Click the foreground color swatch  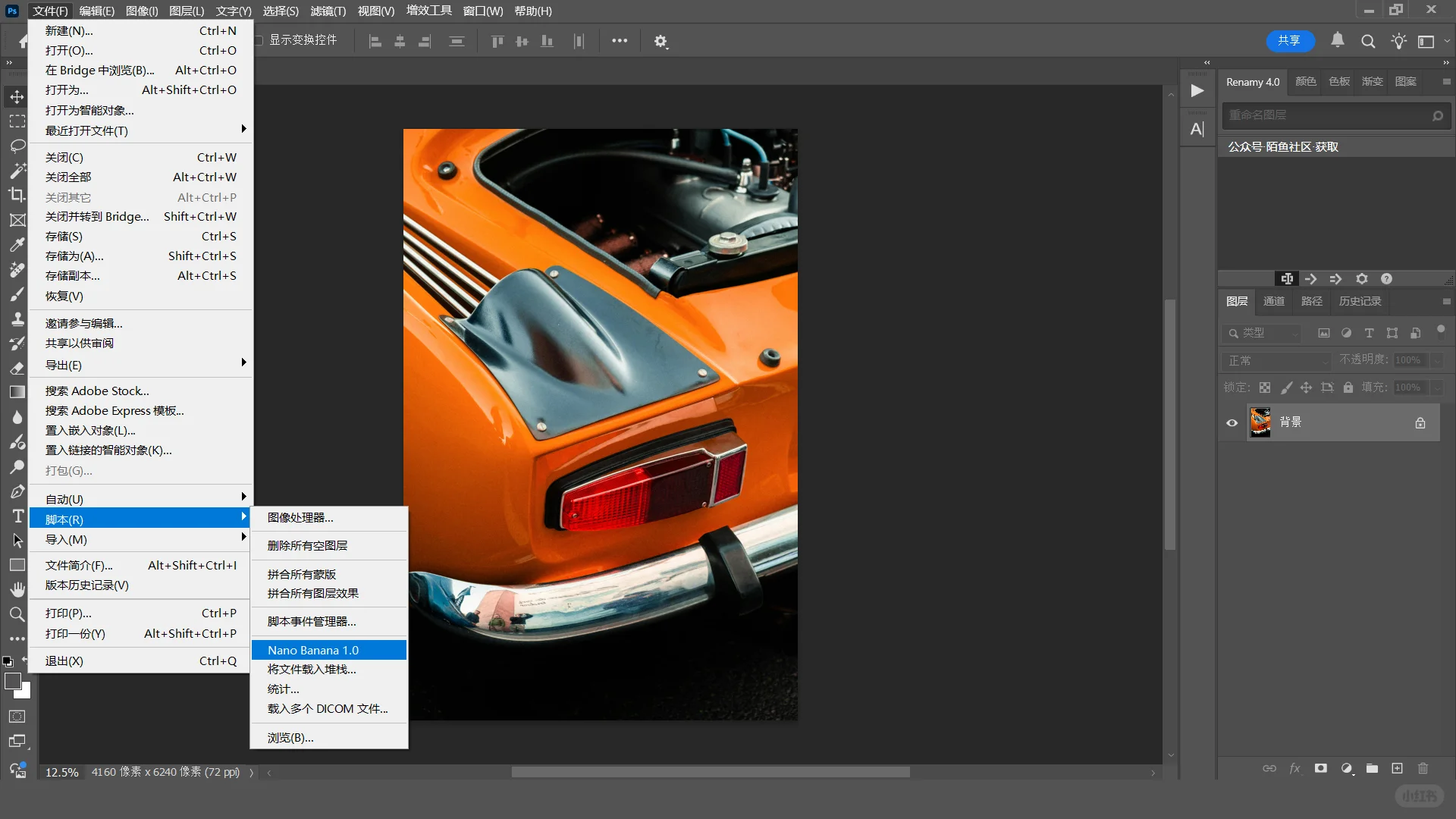tap(12, 680)
